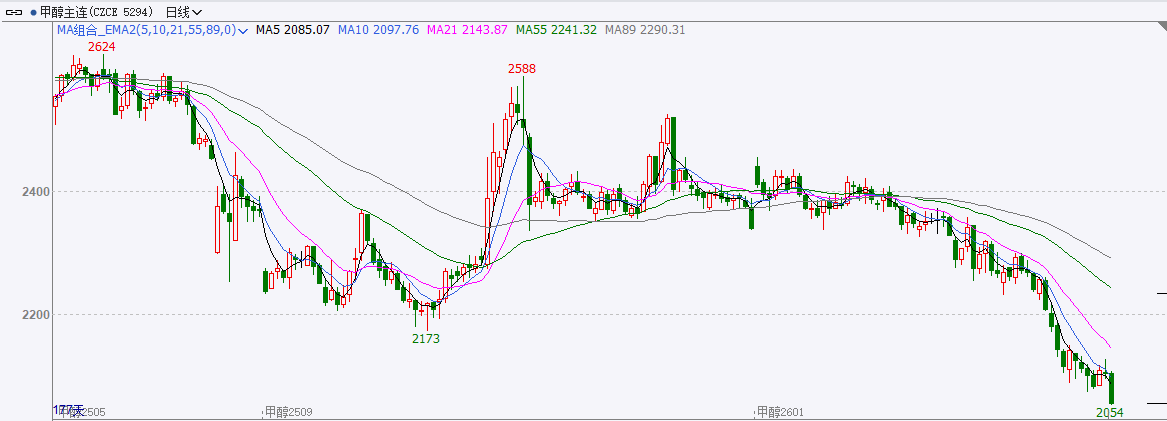Click the gray MA89 2290.31 legend
The image size is (1167, 421).
coord(645,30)
